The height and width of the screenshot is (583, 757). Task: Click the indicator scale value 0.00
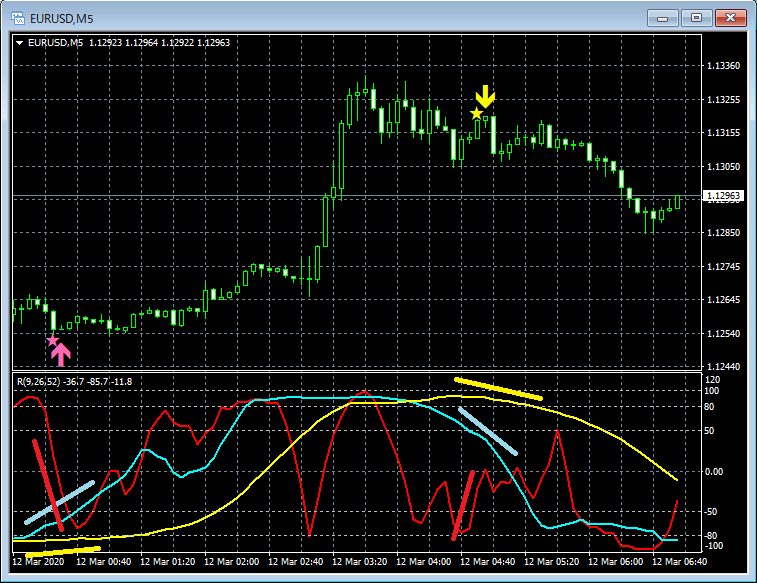coord(714,472)
